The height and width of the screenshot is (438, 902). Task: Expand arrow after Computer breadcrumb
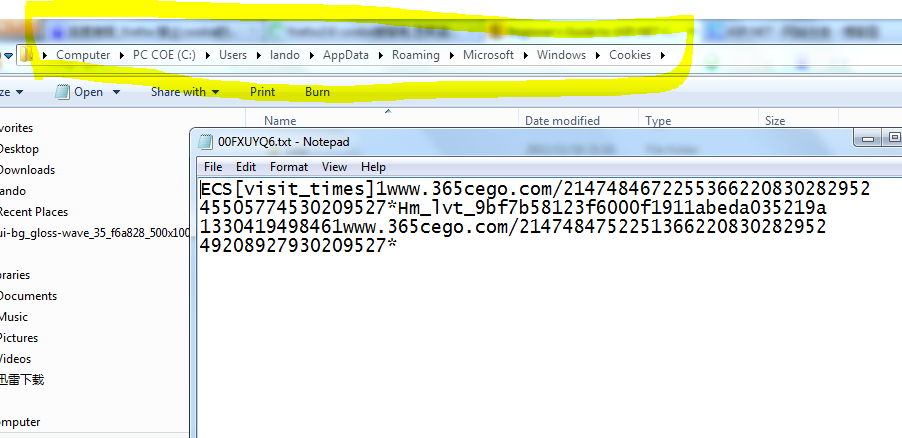[x=122, y=55]
